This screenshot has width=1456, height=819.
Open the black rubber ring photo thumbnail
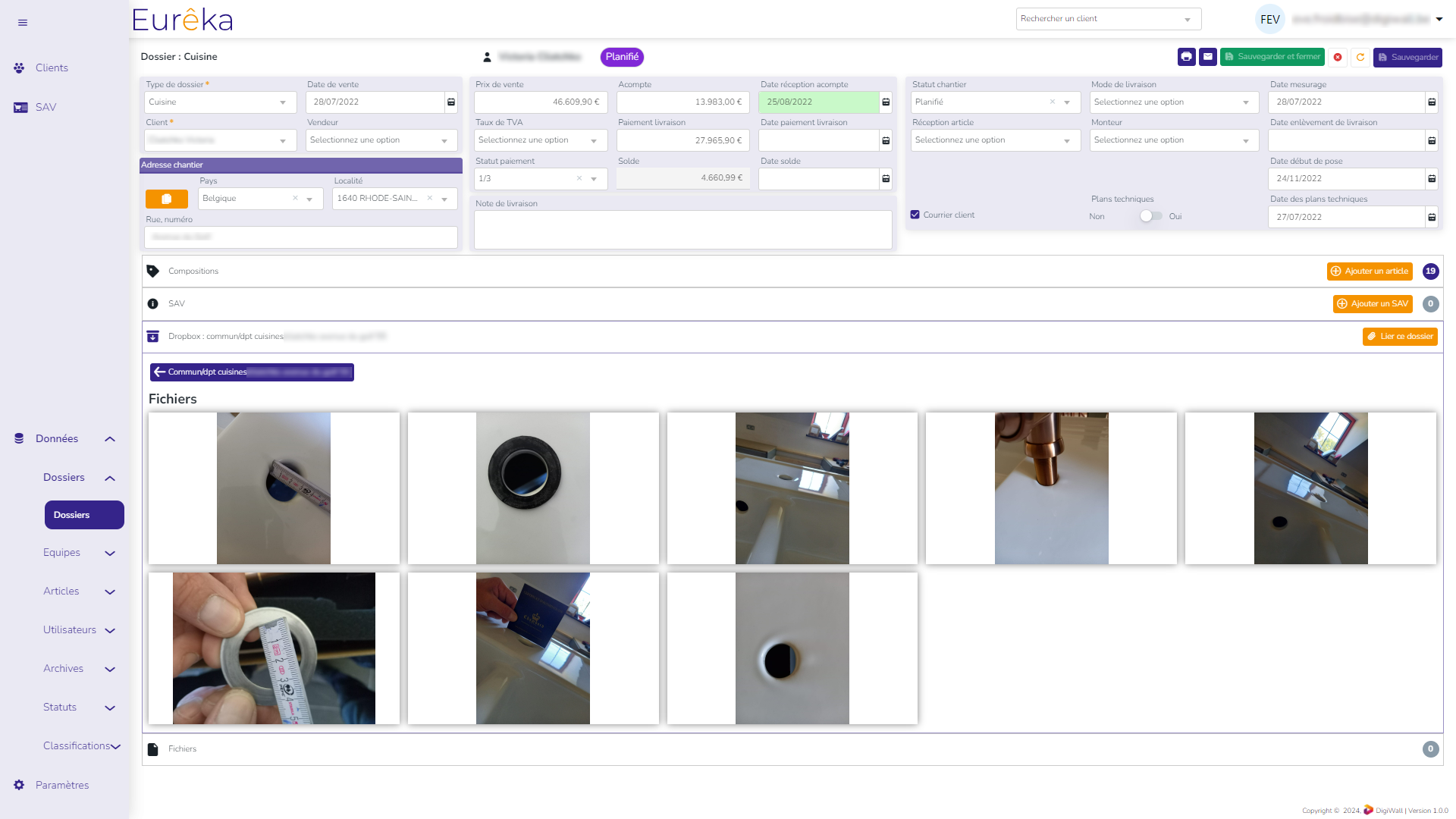(533, 488)
